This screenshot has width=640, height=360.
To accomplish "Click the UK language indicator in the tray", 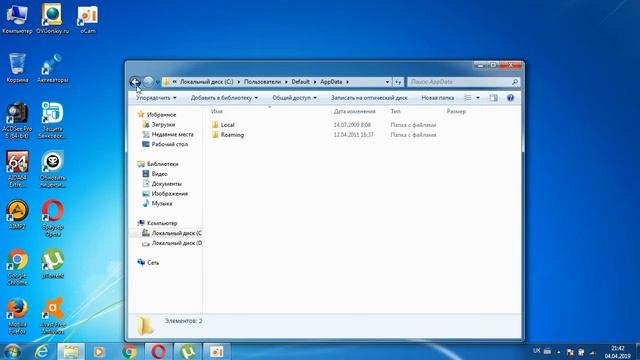I will pyautogui.click(x=536, y=351).
